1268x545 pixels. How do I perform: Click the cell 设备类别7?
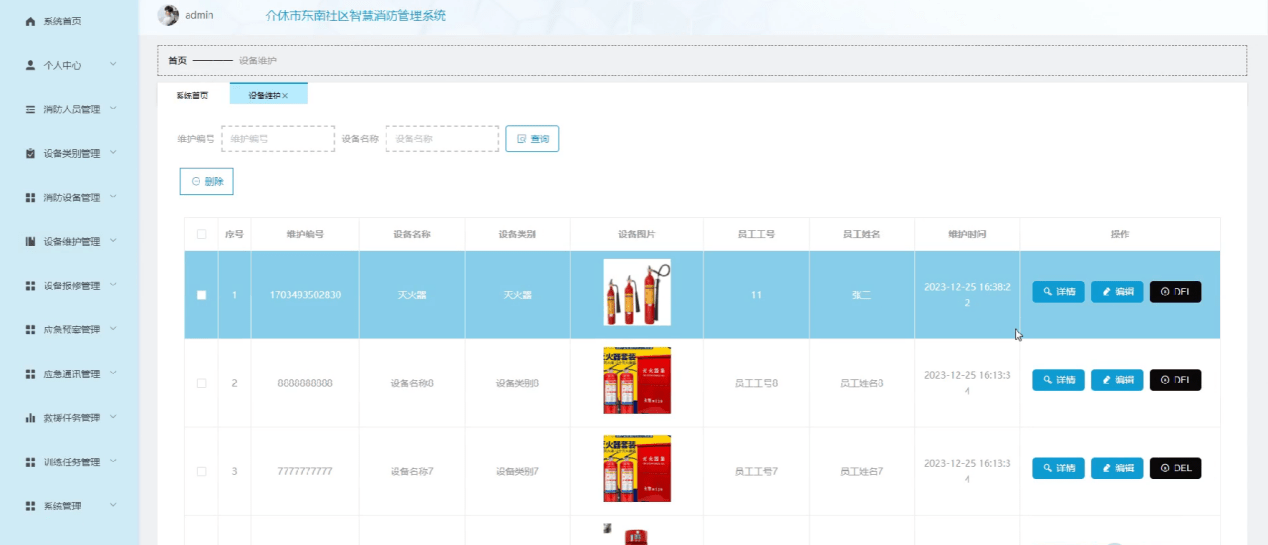click(x=517, y=471)
